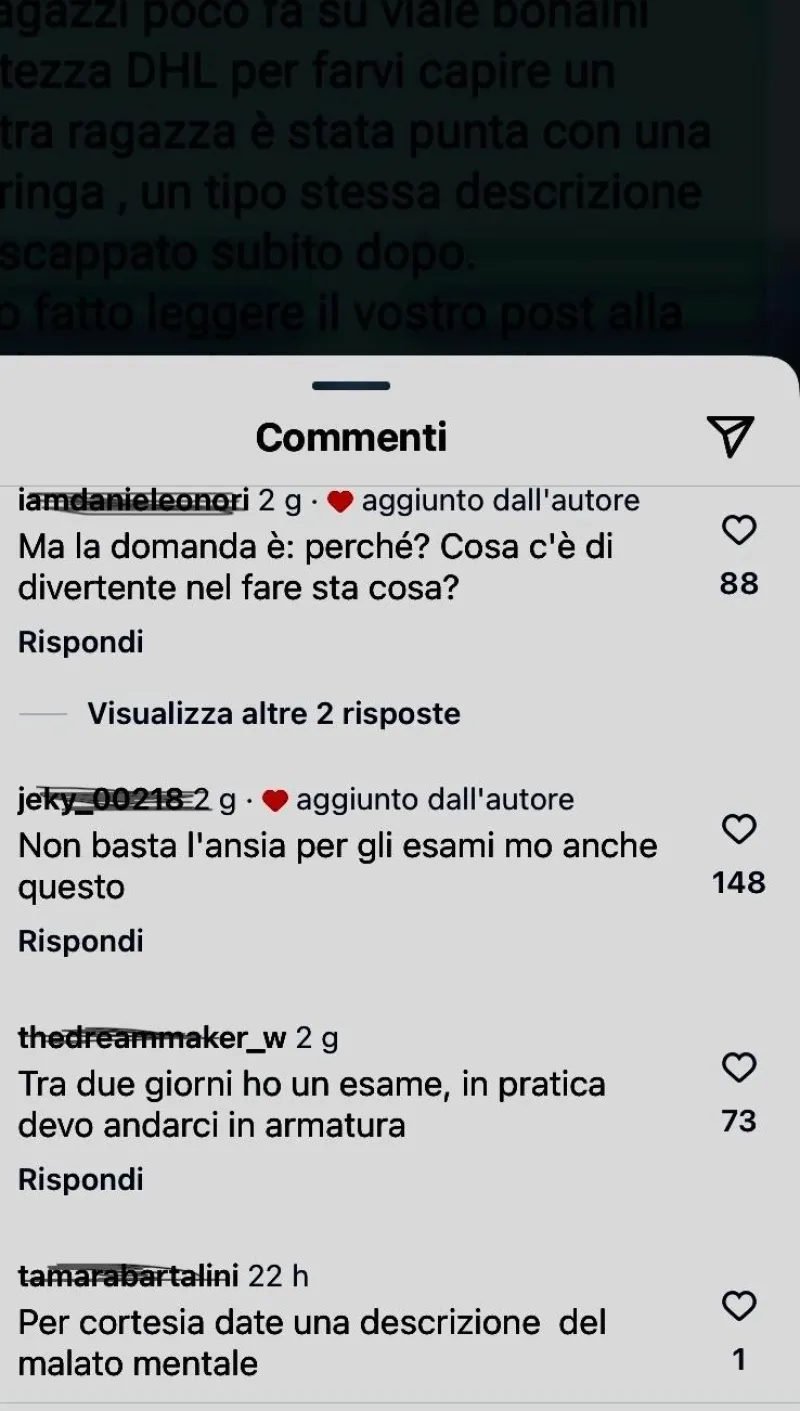Reply to the 'Ma la domanda è' comment

tap(81, 642)
